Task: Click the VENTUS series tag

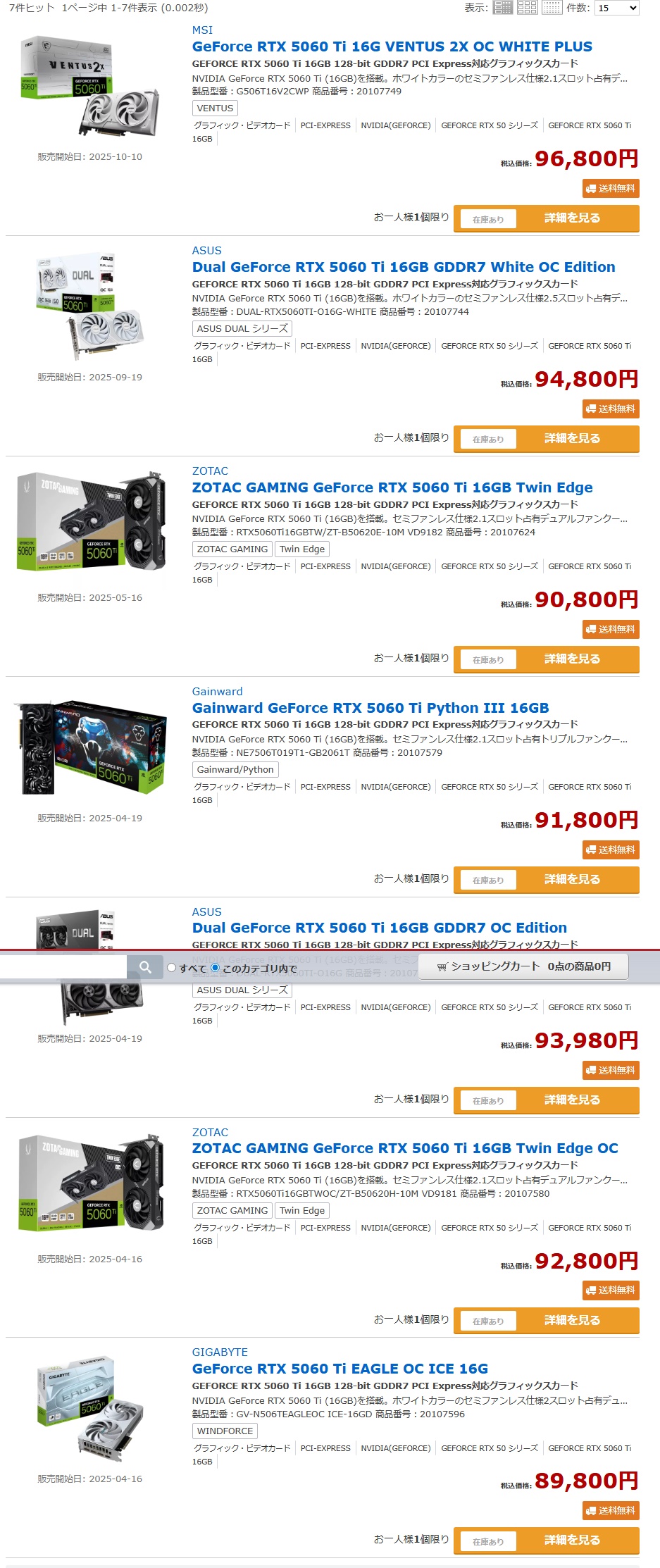Action: tap(215, 108)
